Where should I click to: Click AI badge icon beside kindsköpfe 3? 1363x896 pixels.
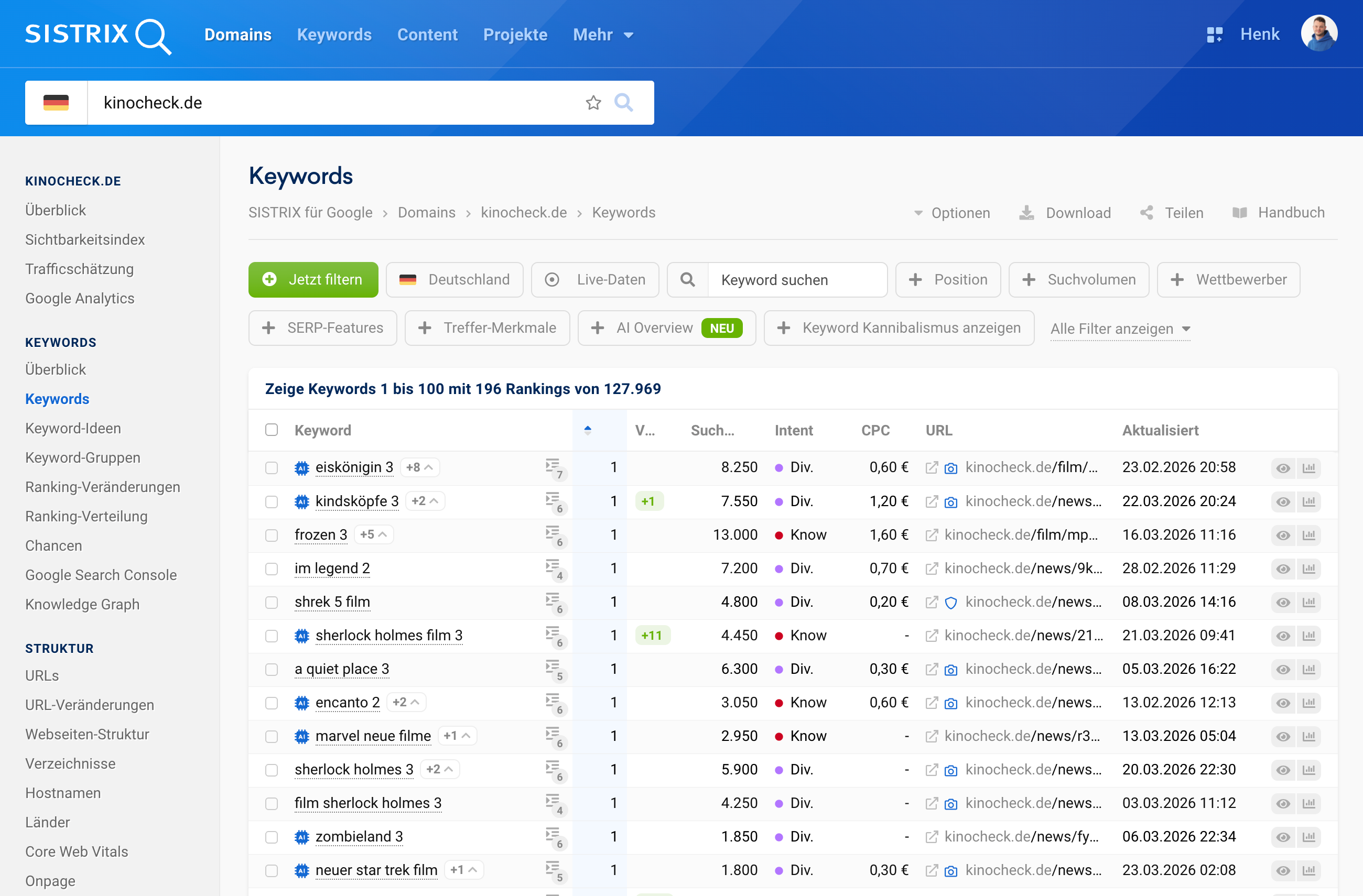302,501
